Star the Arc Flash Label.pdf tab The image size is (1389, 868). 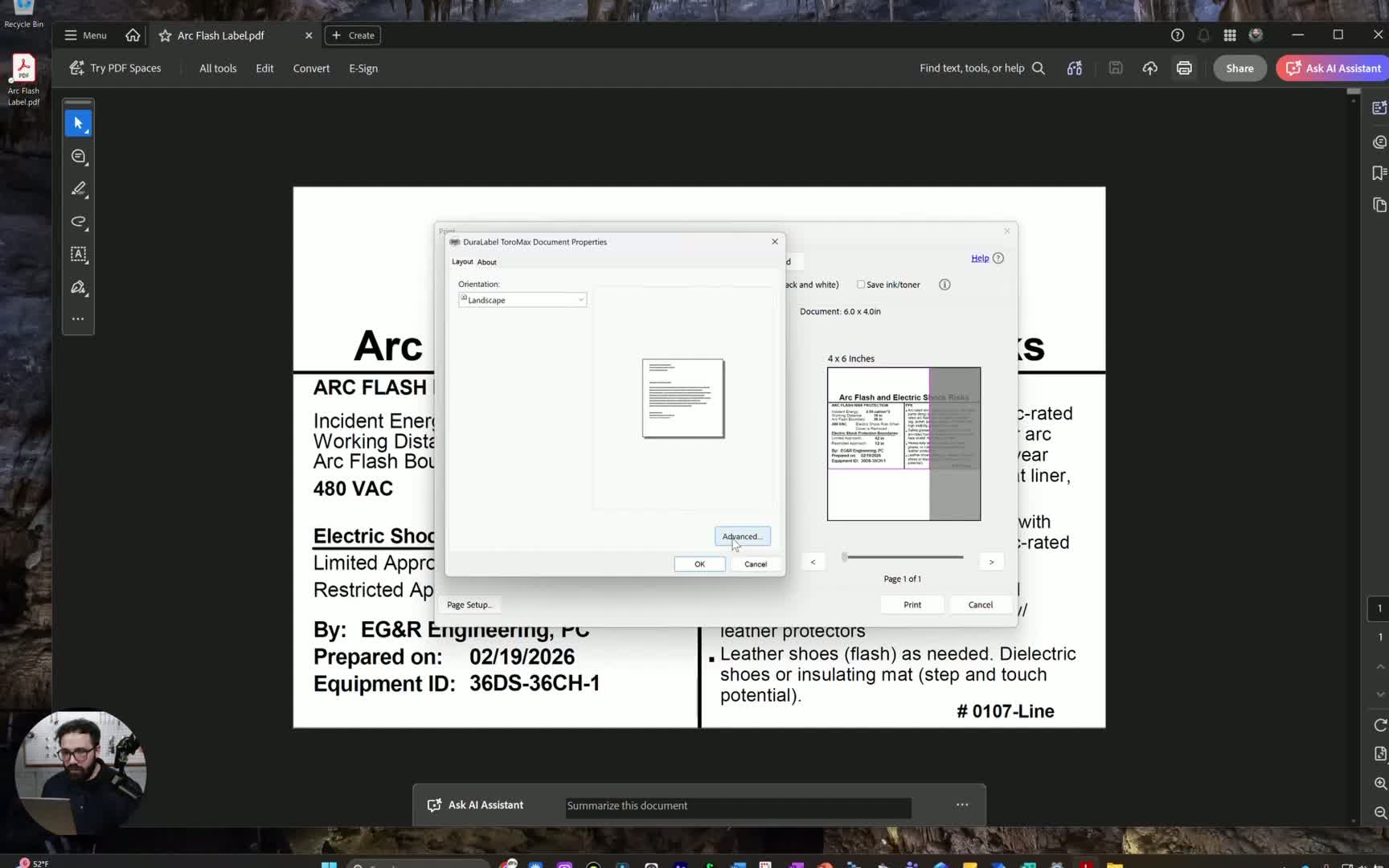(x=165, y=35)
